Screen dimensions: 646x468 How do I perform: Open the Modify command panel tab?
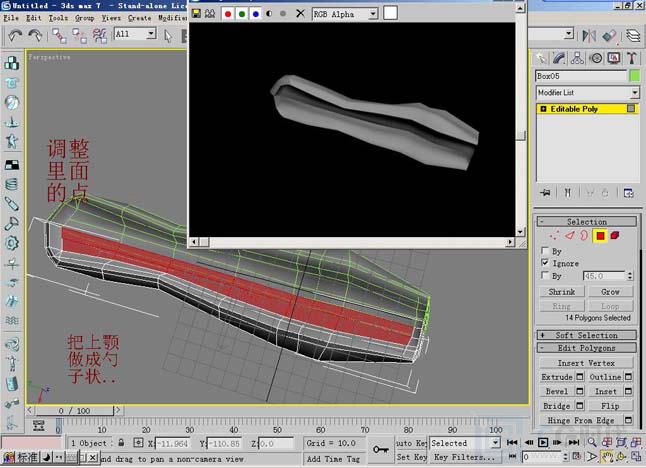pos(559,58)
